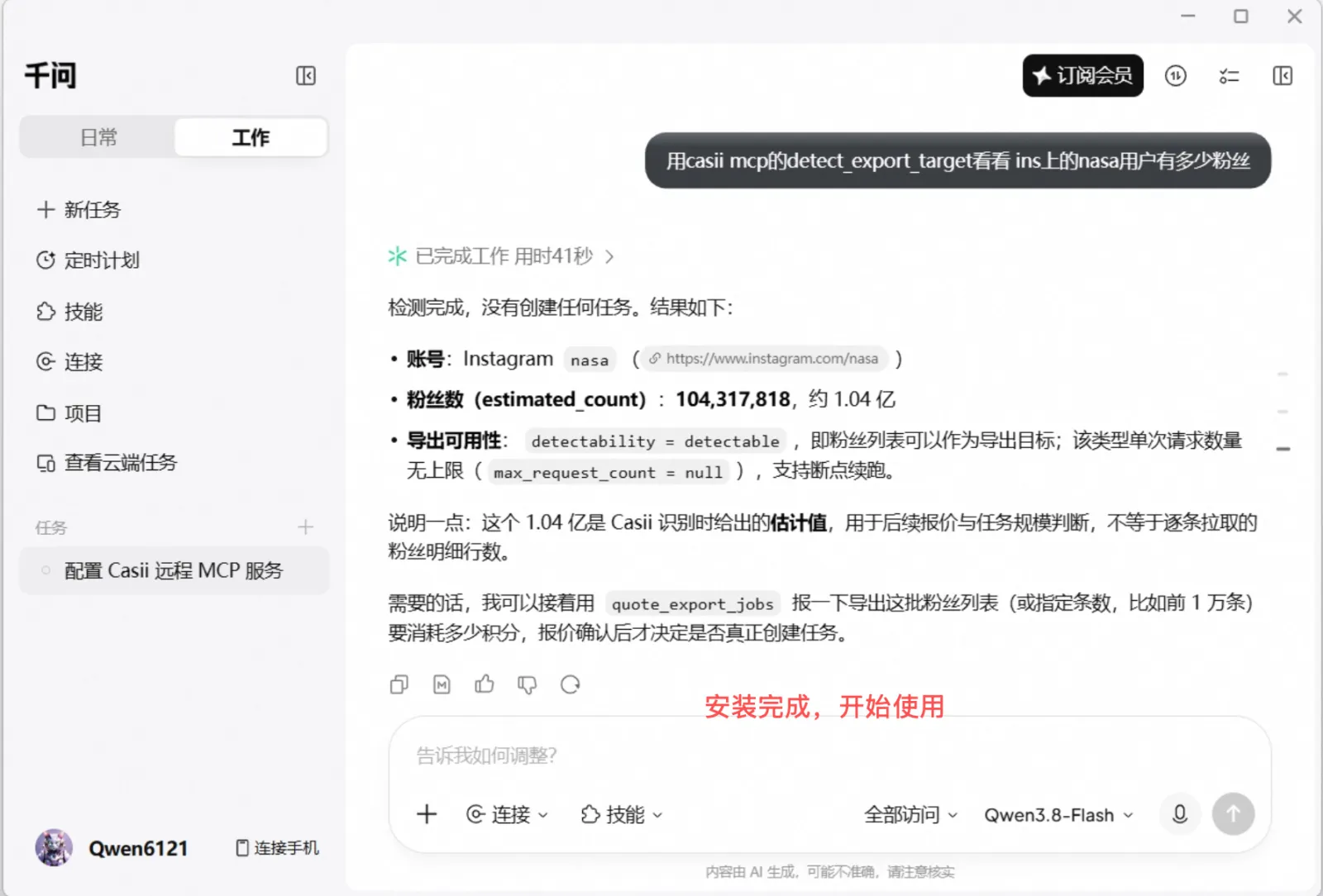
Task: Toggle the right side panel icon
Action: click(1282, 76)
